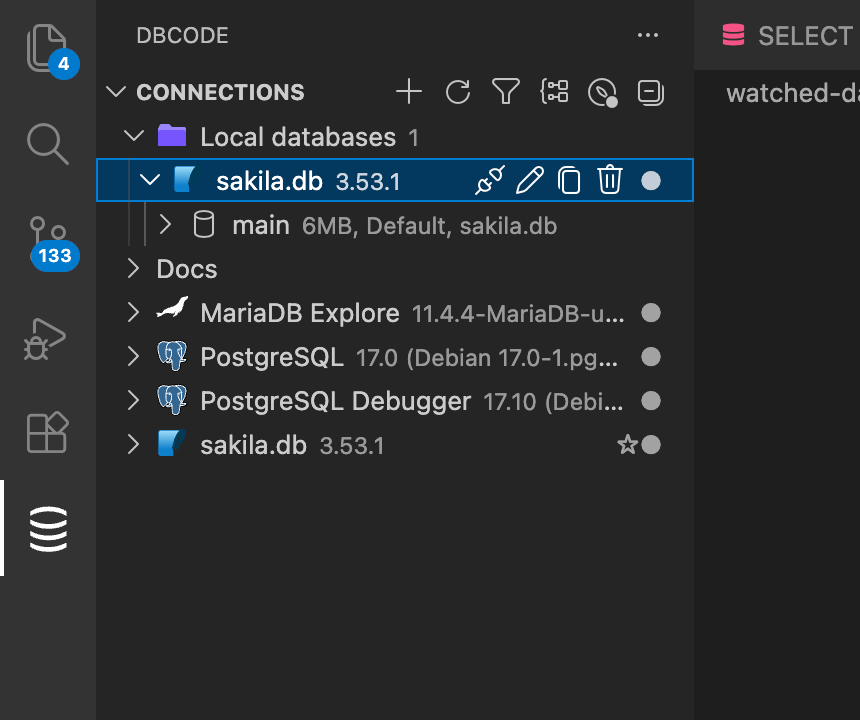860x720 pixels.
Task: Click the 'watched-d' text in editor
Action: pyautogui.click(x=792, y=93)
